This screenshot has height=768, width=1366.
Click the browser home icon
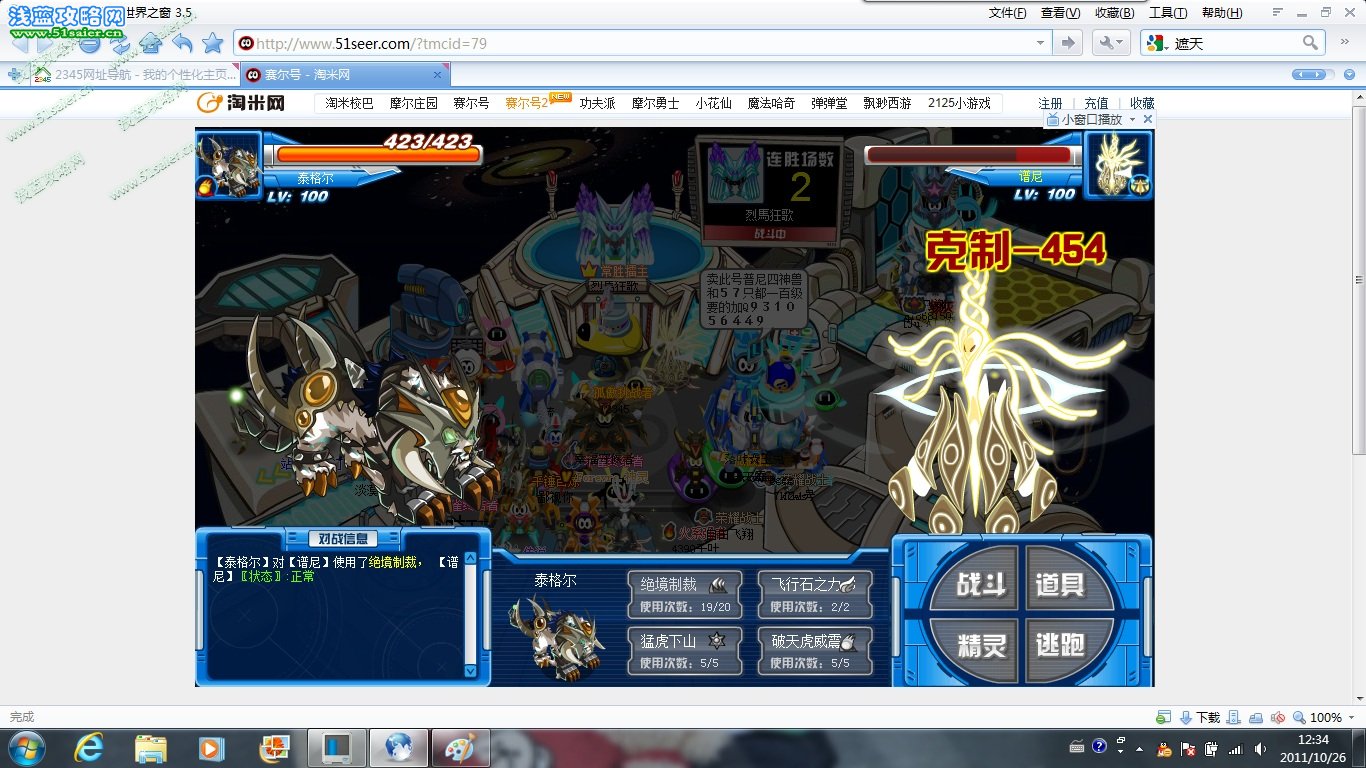pos(150,43)
